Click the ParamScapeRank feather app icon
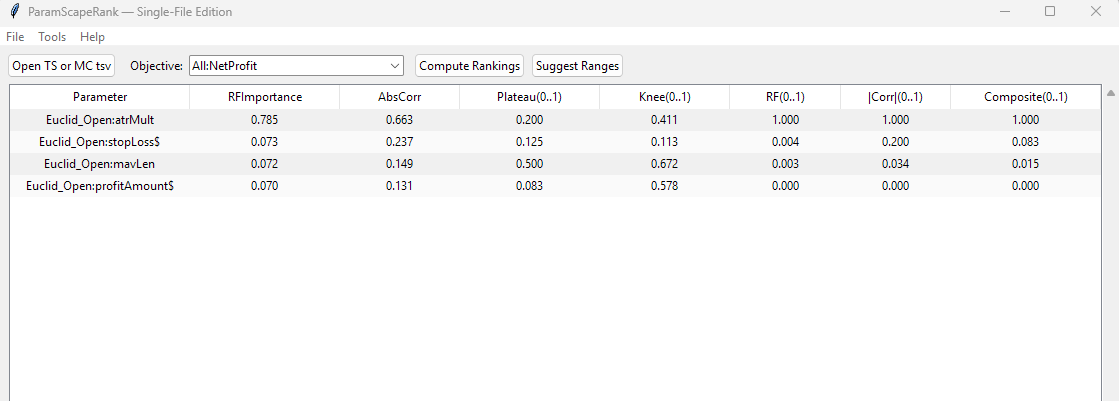The image size is (1119, 401). (13, 11)
